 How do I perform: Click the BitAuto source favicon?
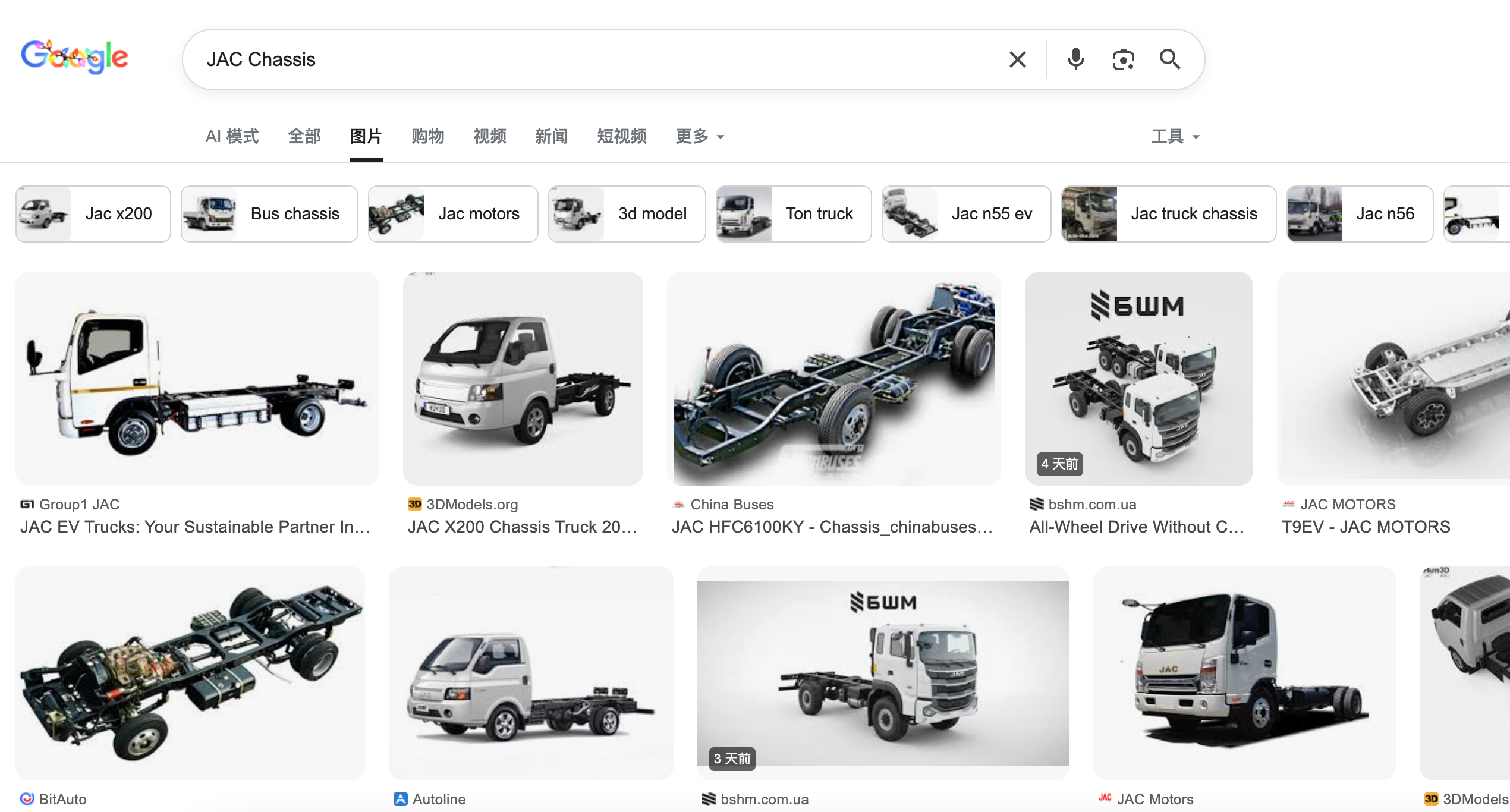coord(27,799)
